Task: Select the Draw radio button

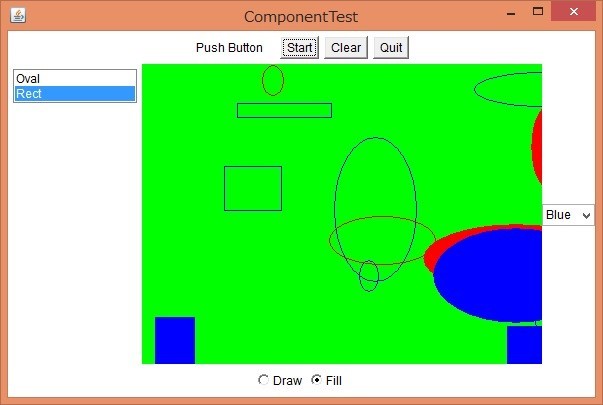Action: [x=280, y=380]
